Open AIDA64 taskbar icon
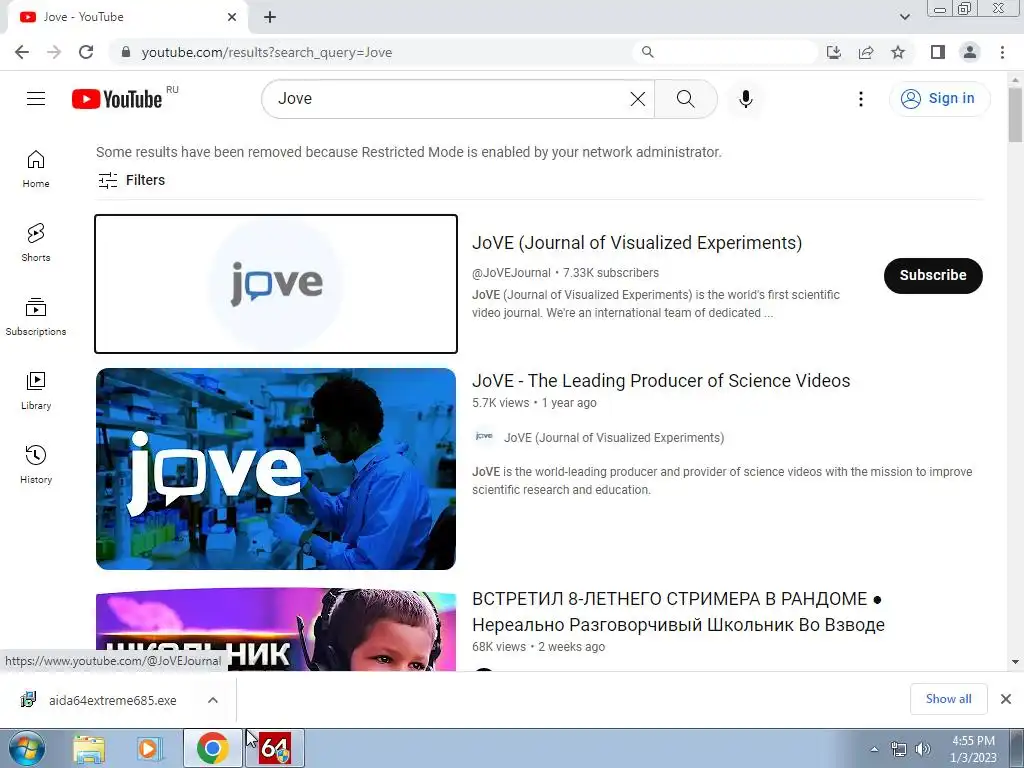The image size is (1024, 768). pyautogui.click(x=275, y=748)
